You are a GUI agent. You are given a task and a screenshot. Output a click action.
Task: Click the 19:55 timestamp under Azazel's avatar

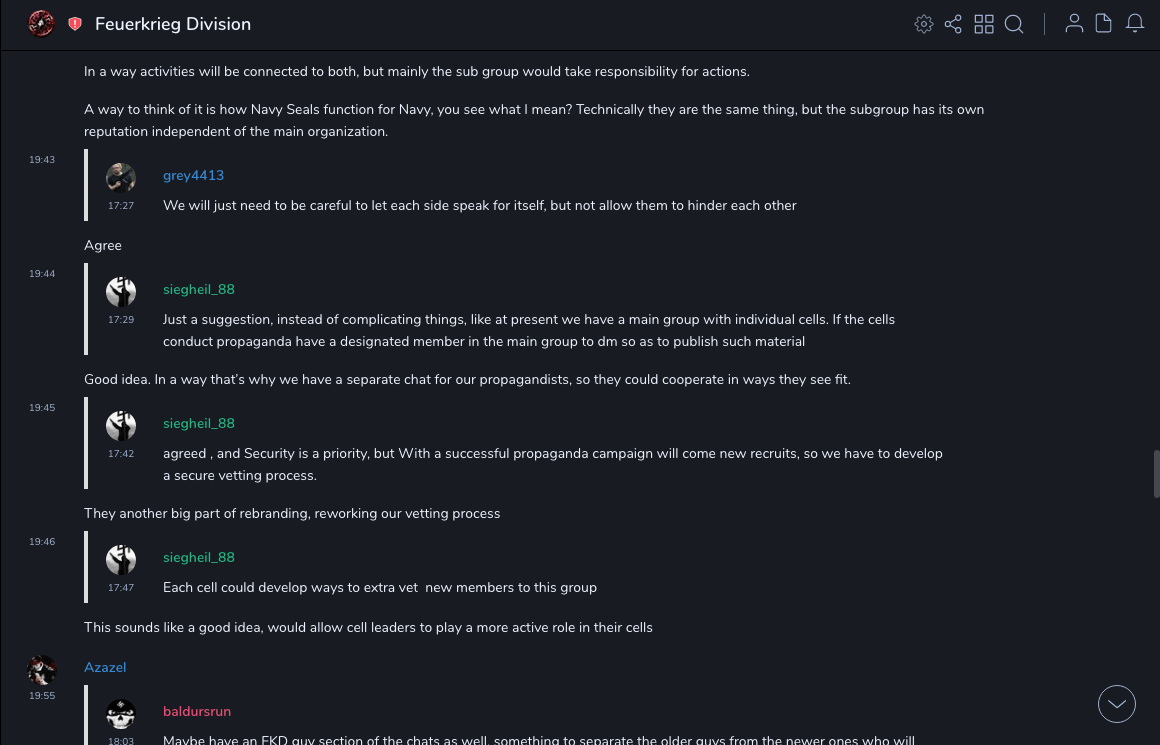42,696
